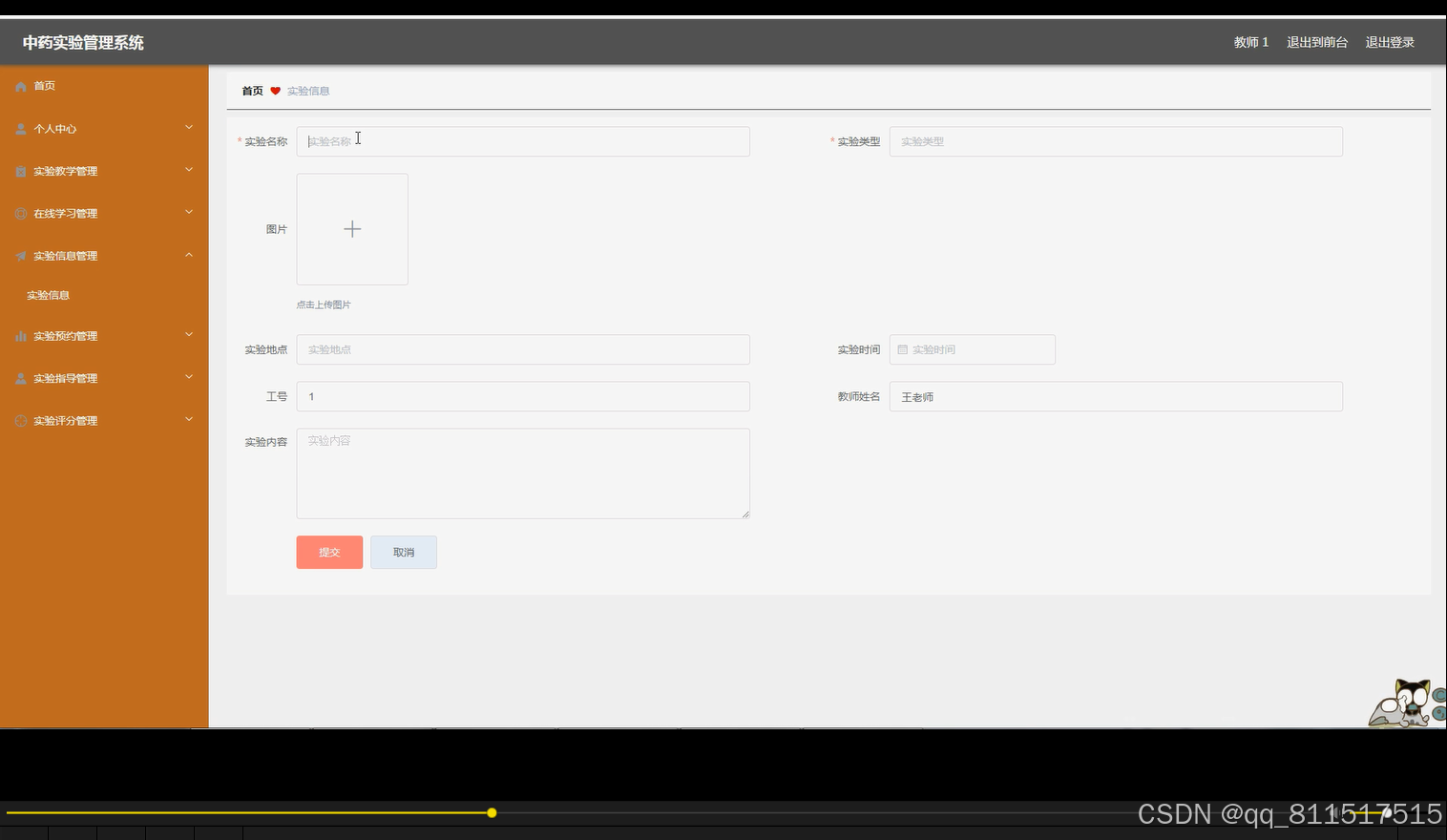Image resolution: width=1447 pixels, height=840 pixels.
Task: Click the 取消 cancel button
Action: click(404, 553)
